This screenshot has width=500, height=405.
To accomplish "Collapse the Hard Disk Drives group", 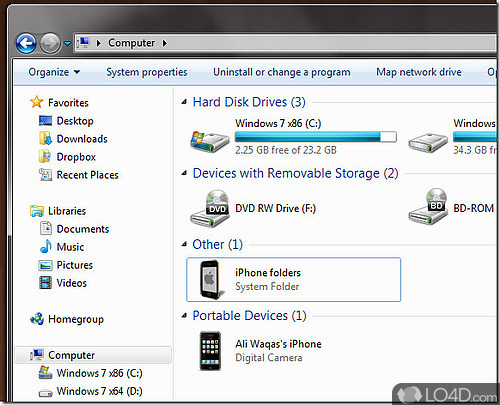I will [184, 102].
